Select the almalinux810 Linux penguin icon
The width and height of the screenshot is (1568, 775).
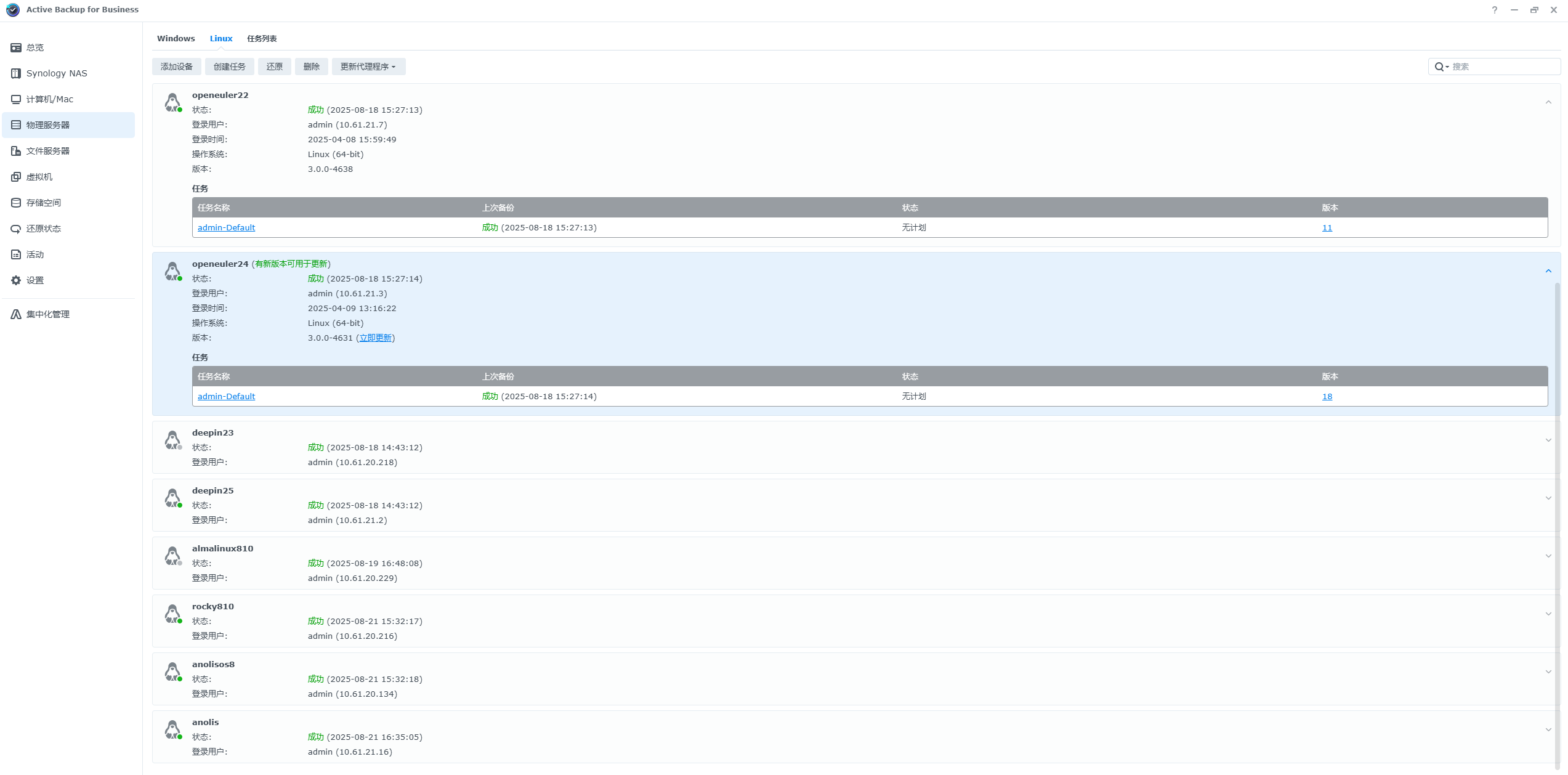(x=173, y=556)
